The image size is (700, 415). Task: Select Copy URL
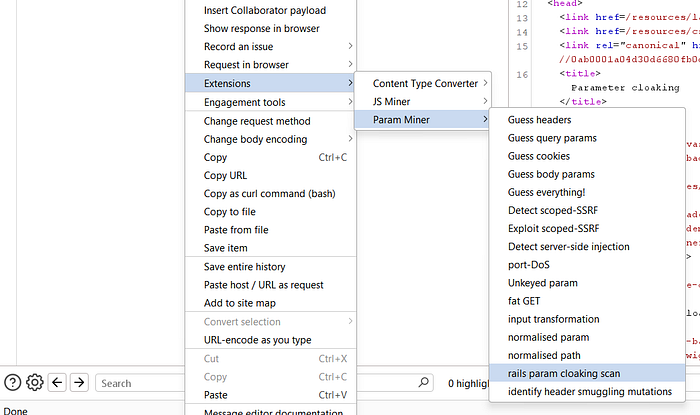coord(271,175)
